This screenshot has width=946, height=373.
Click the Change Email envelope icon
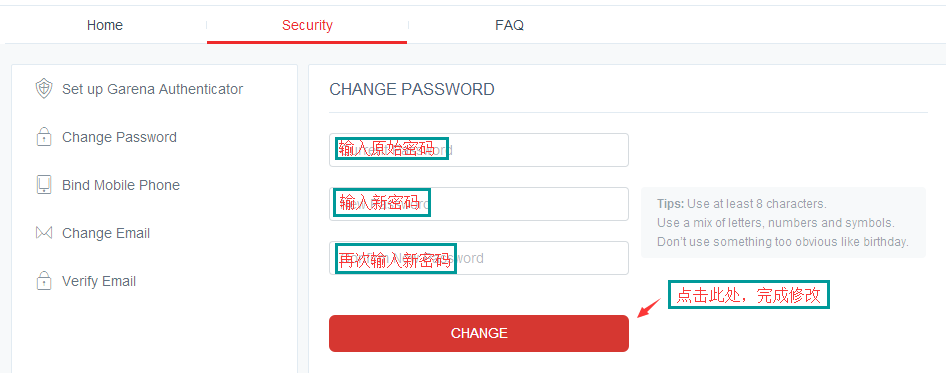[x=43, y=233]
